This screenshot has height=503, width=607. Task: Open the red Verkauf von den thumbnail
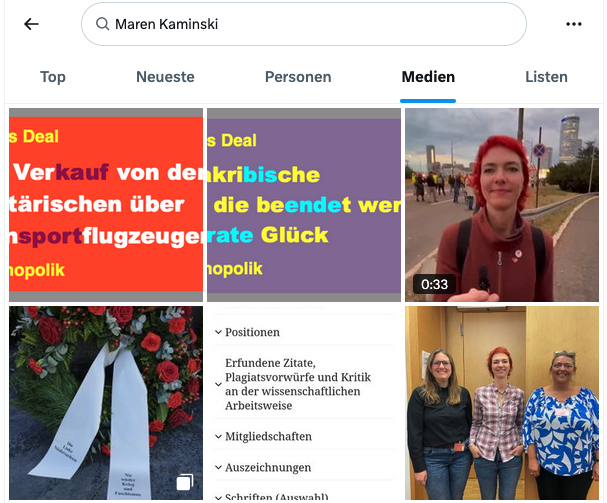coord(106,205)
